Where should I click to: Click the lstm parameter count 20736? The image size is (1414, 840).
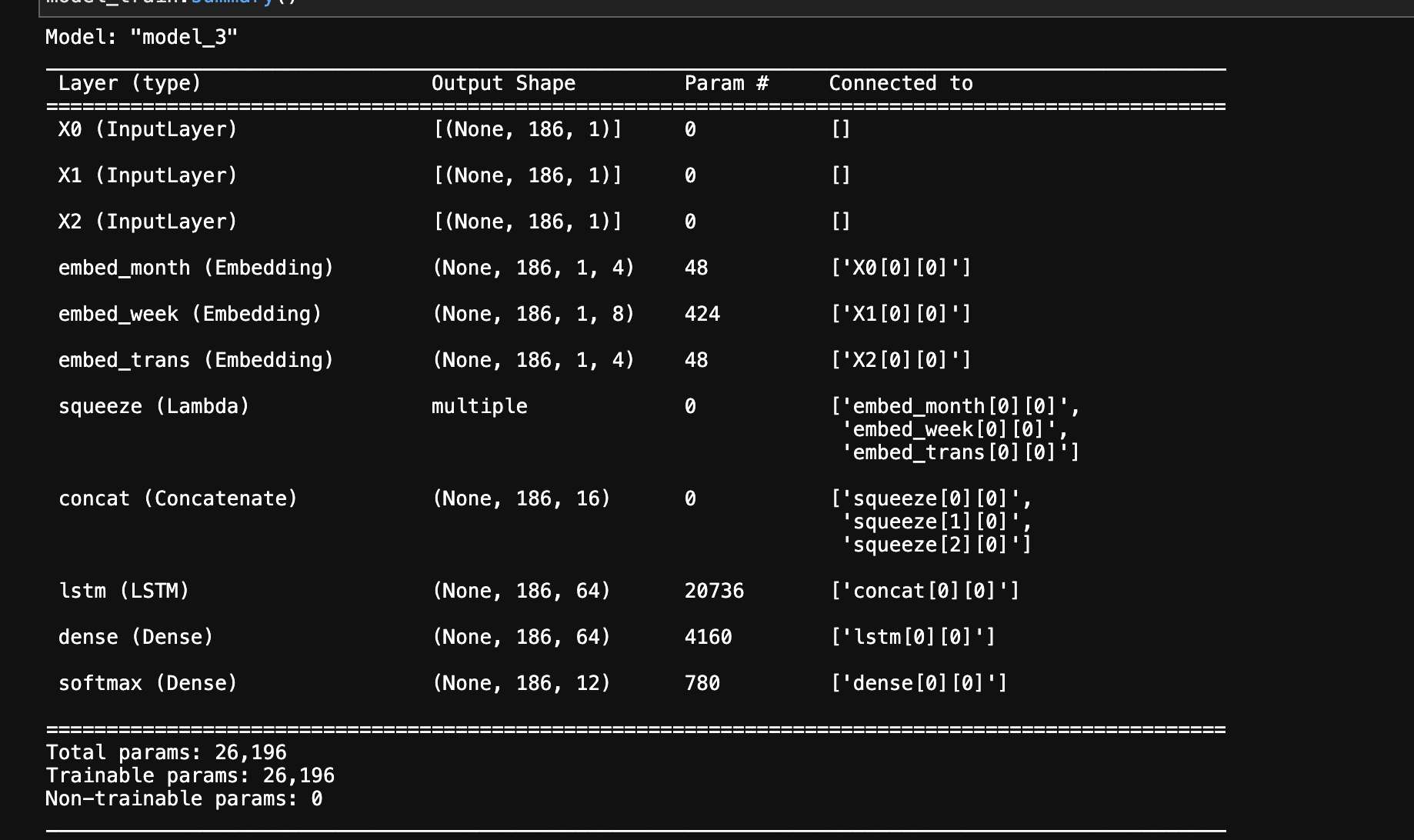(714, 591)
